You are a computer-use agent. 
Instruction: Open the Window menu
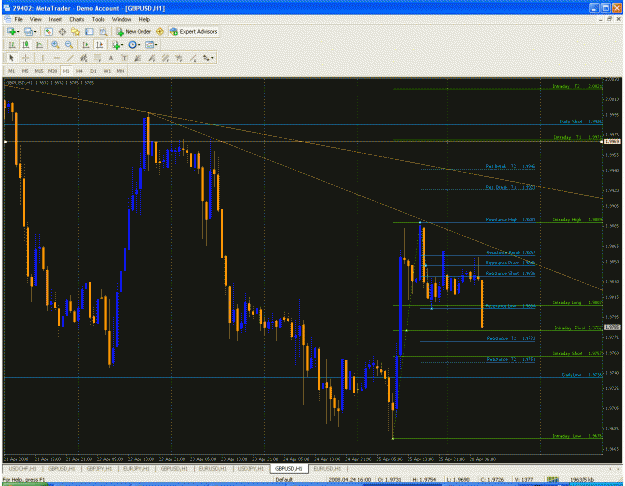[121, 19]
